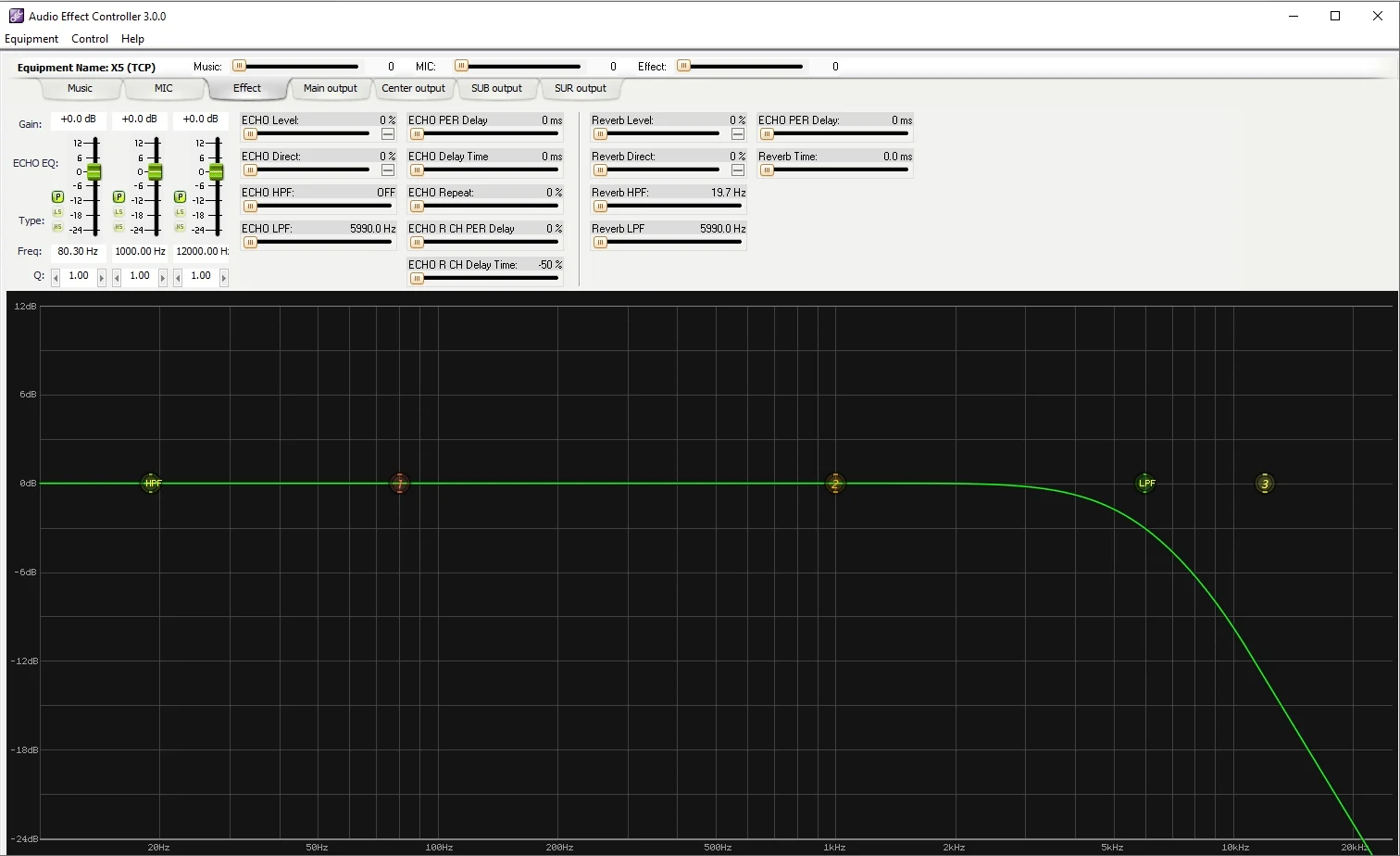Click the 1000.00 Hz band gain fader
1400x856 pixels.
(x=155, y=172)
